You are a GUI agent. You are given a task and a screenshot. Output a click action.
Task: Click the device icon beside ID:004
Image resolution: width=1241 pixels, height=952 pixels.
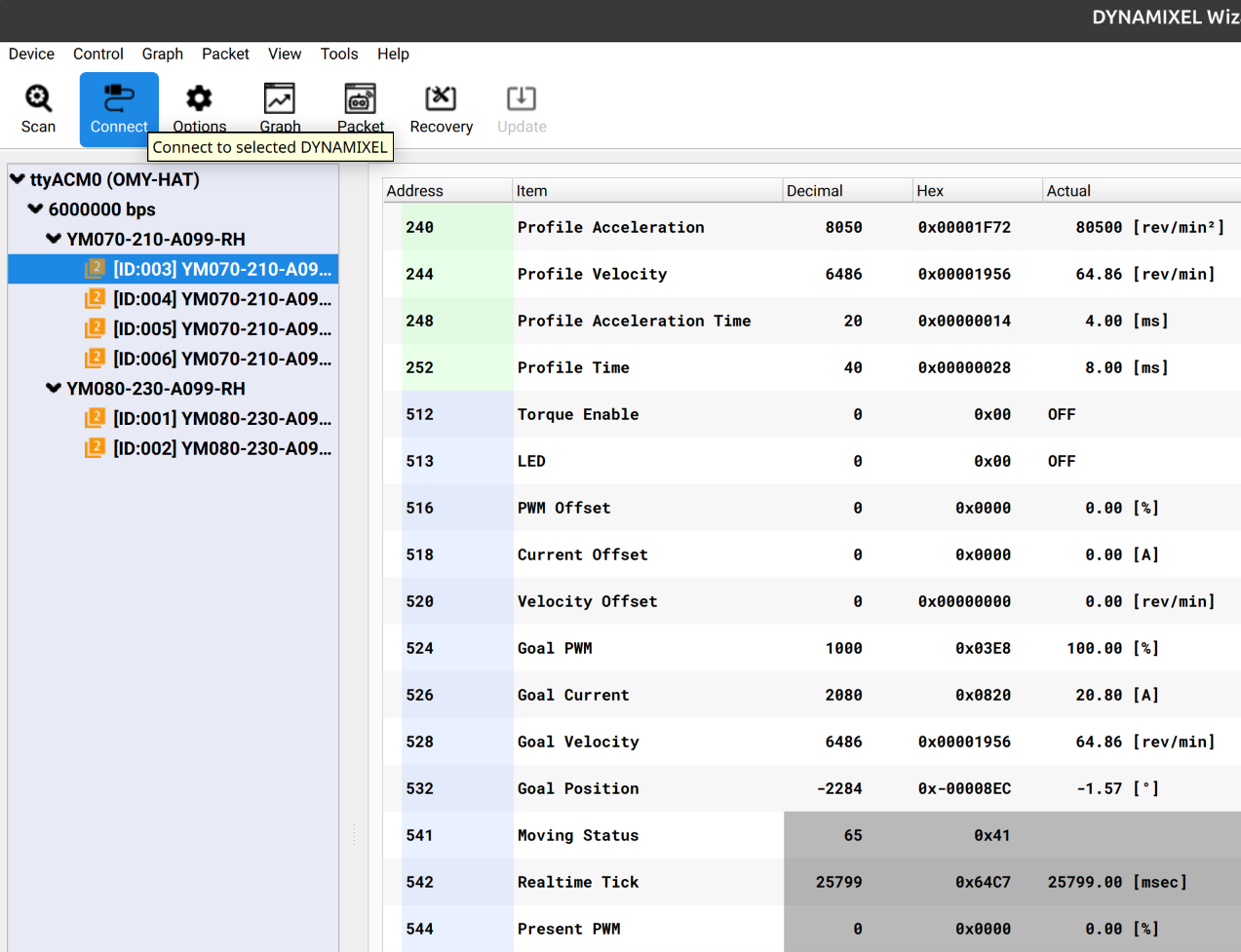pos(95,299)
